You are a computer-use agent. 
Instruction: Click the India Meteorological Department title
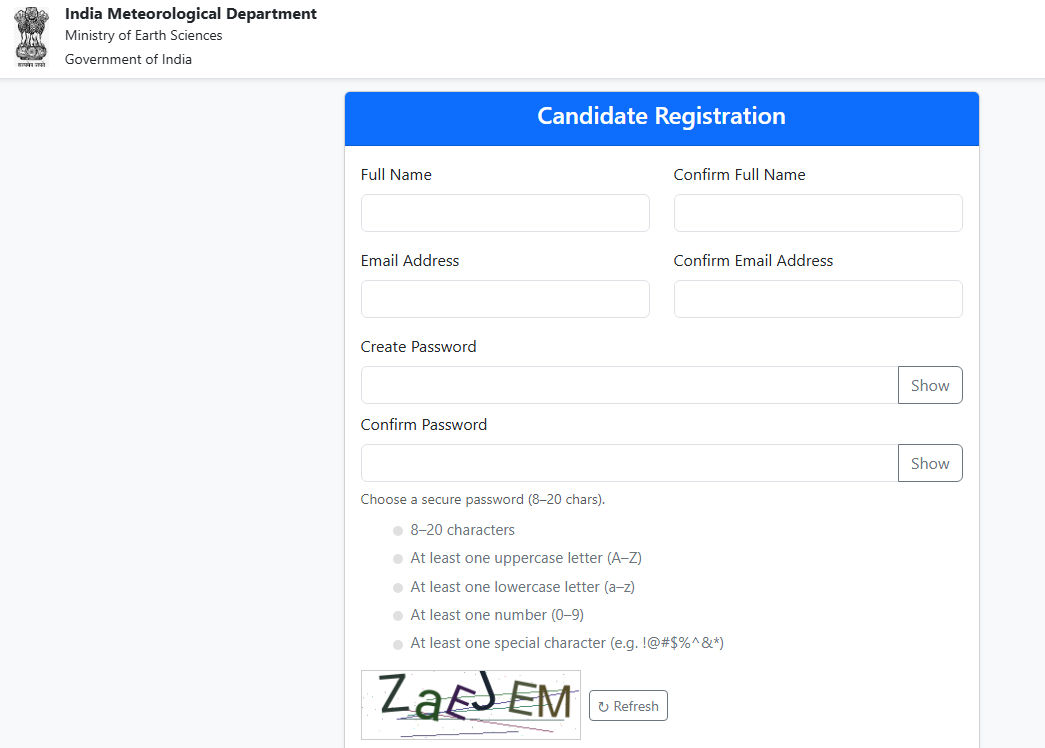(x=191, y=14)
